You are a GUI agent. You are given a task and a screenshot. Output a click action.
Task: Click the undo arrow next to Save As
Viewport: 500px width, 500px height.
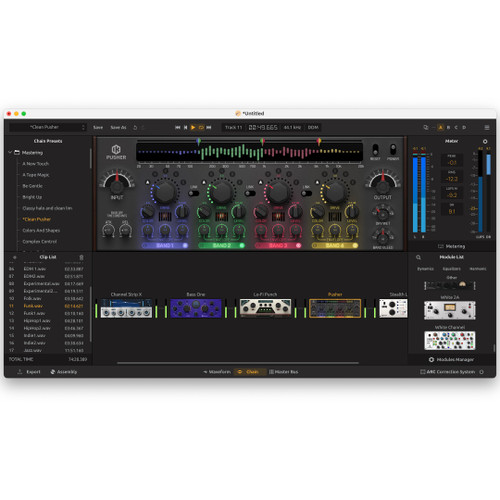click(135, 127)
